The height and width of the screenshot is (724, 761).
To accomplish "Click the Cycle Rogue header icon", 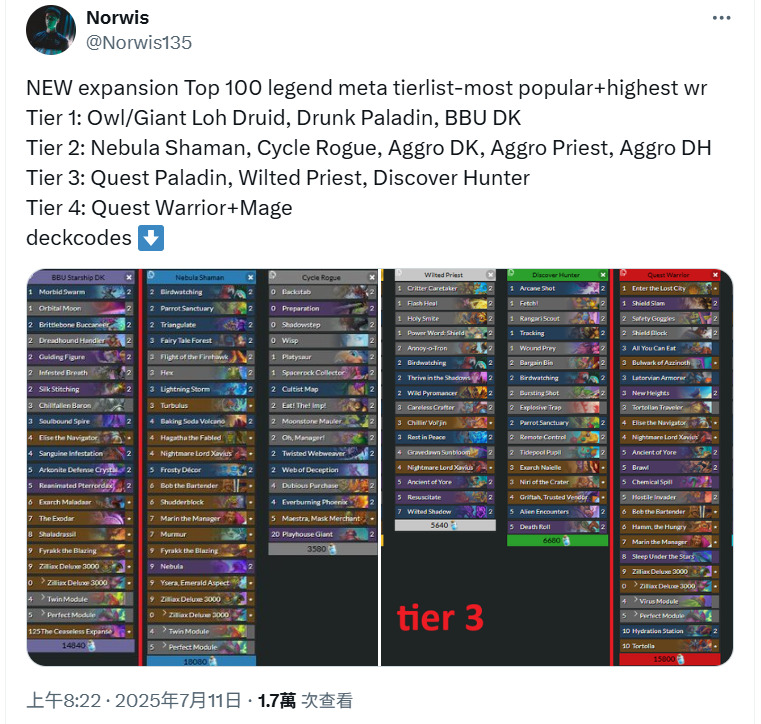I will [x=273, y=275].
